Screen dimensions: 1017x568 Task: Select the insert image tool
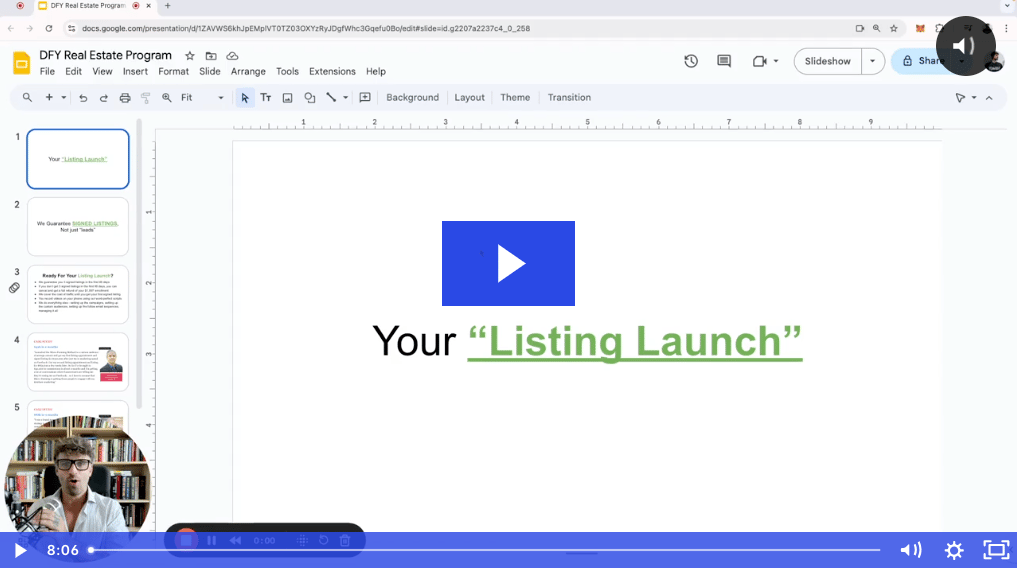287,98
